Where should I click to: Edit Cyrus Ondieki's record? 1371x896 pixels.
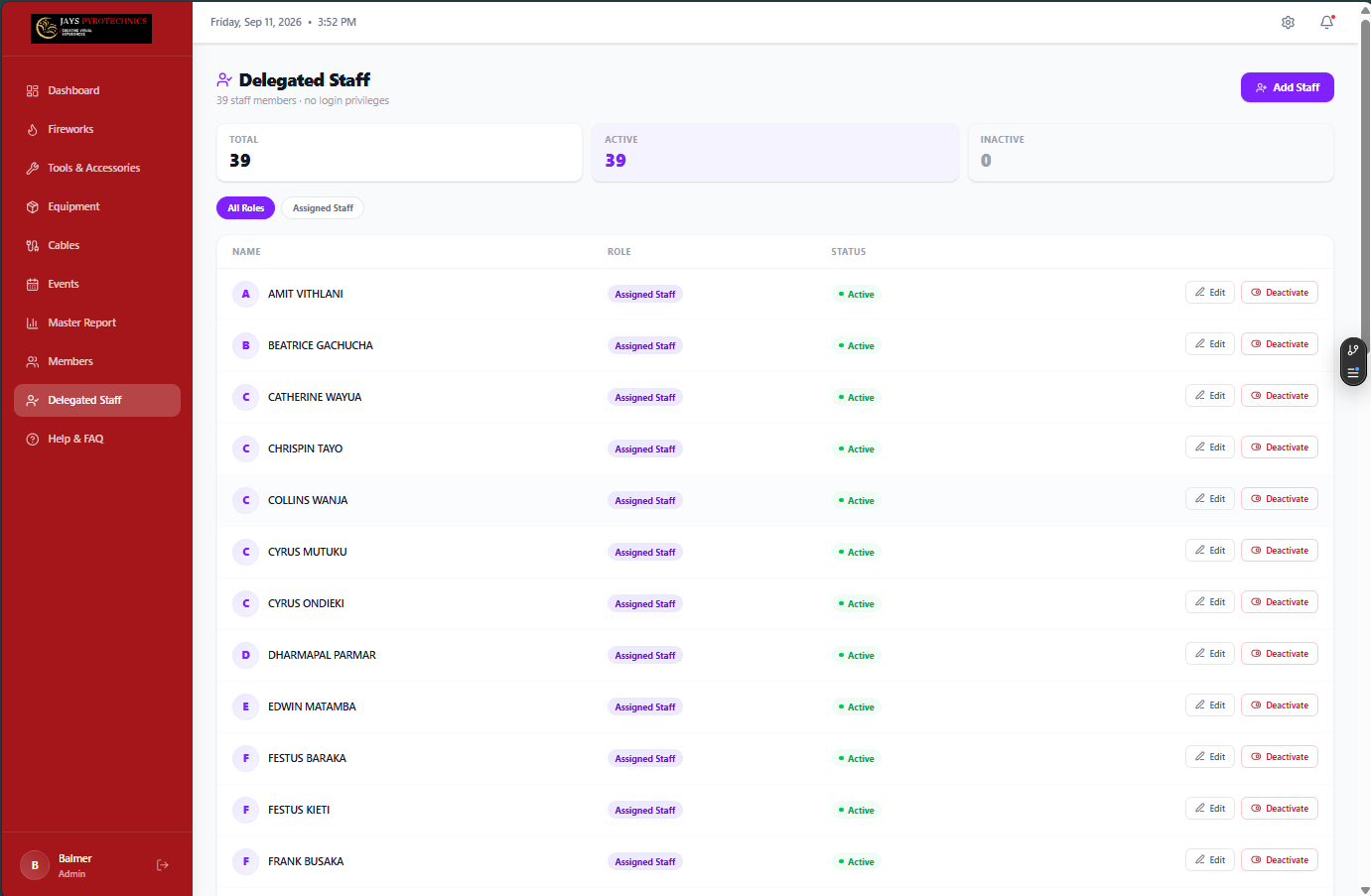[x=1210, y=602]
